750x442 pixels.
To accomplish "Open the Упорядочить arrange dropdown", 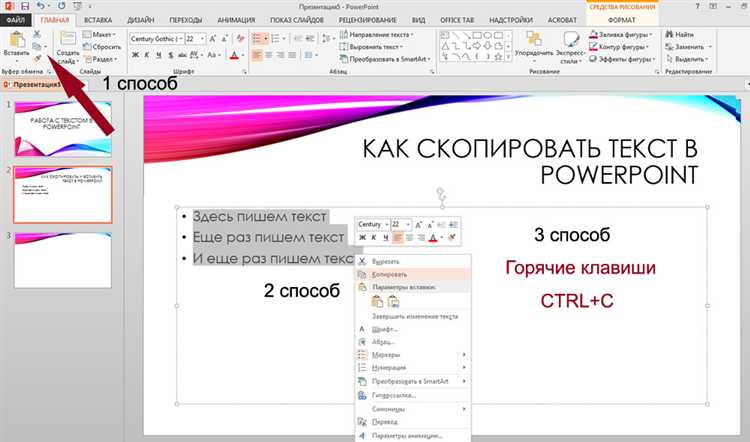I will 533,44.
